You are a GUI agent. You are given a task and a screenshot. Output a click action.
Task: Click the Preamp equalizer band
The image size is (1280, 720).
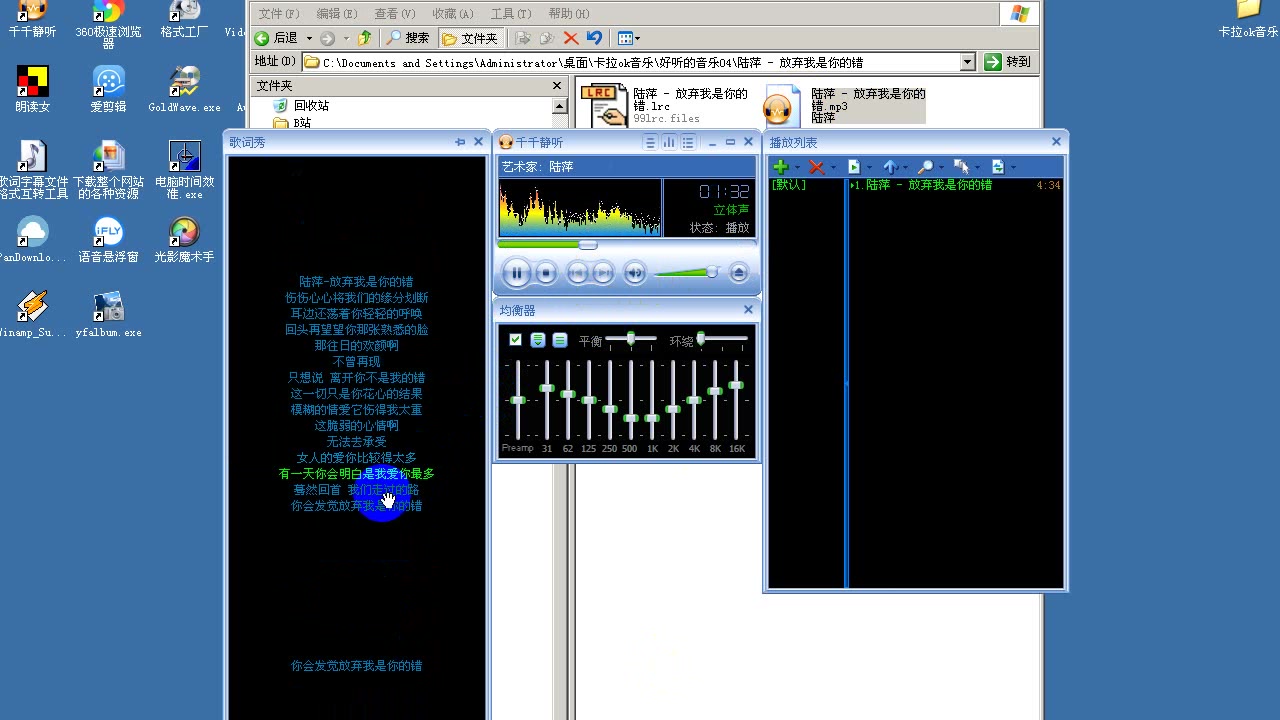pos(517,400)
